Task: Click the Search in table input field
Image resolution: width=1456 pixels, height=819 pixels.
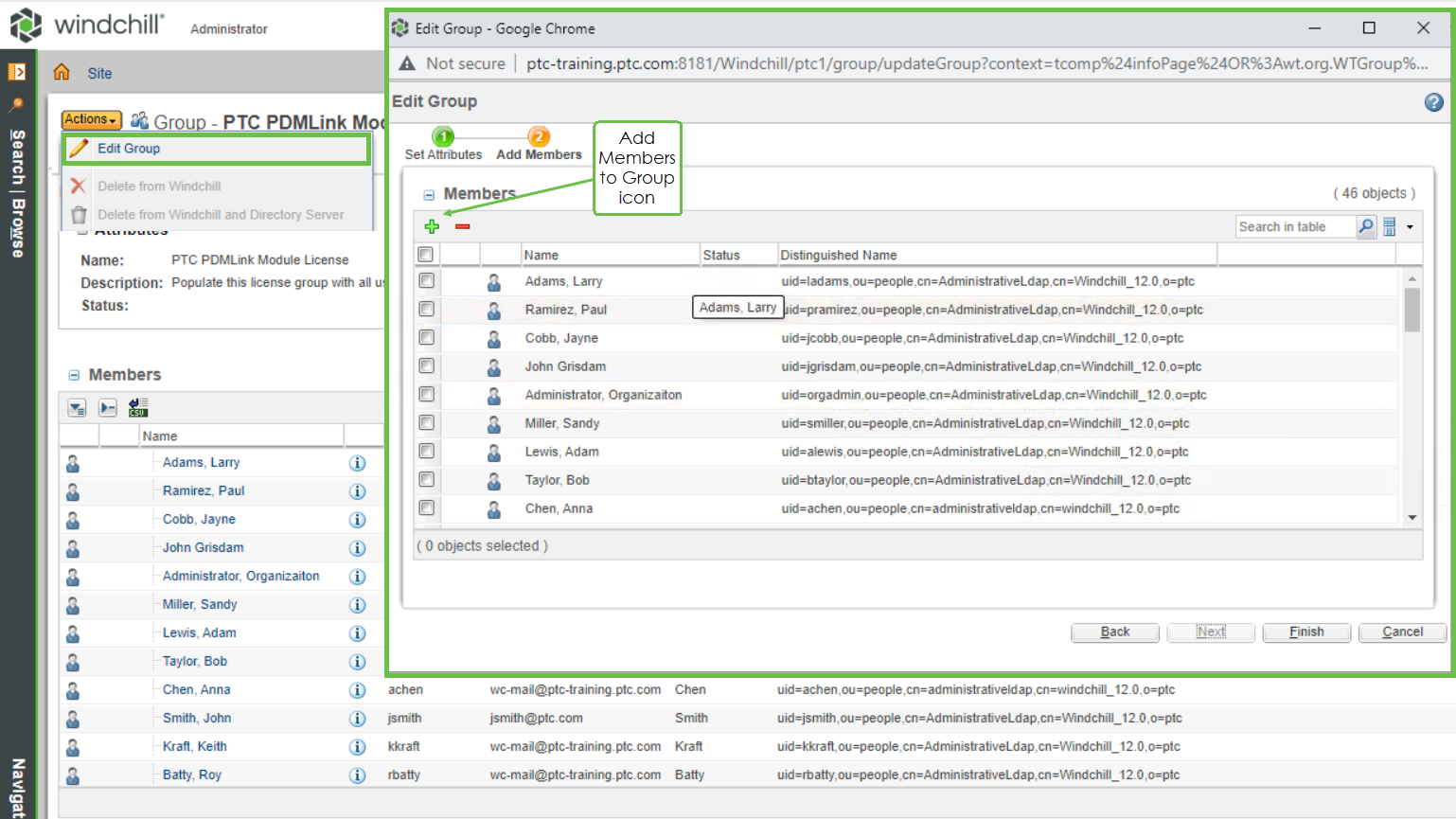Action: [x=1295, y=226]
